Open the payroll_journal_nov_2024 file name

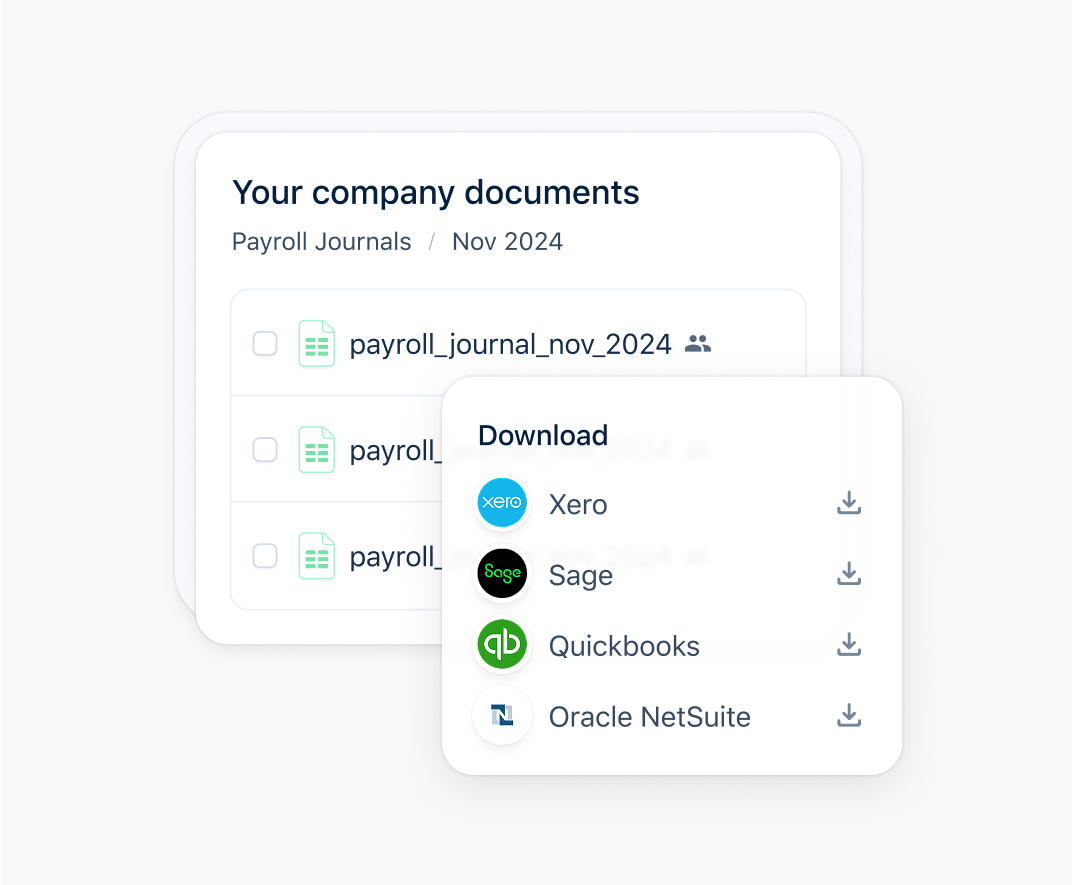(510, 344)
